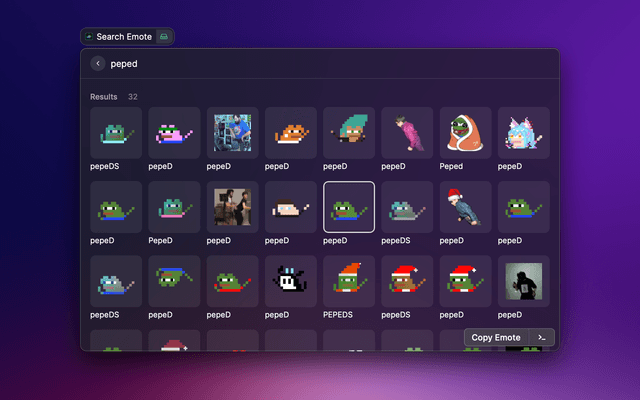Image resolution: width=640 pixels, height=400 pixels.
Task: Select the two people dancing photo emote
Action: [x=232, y=207]
